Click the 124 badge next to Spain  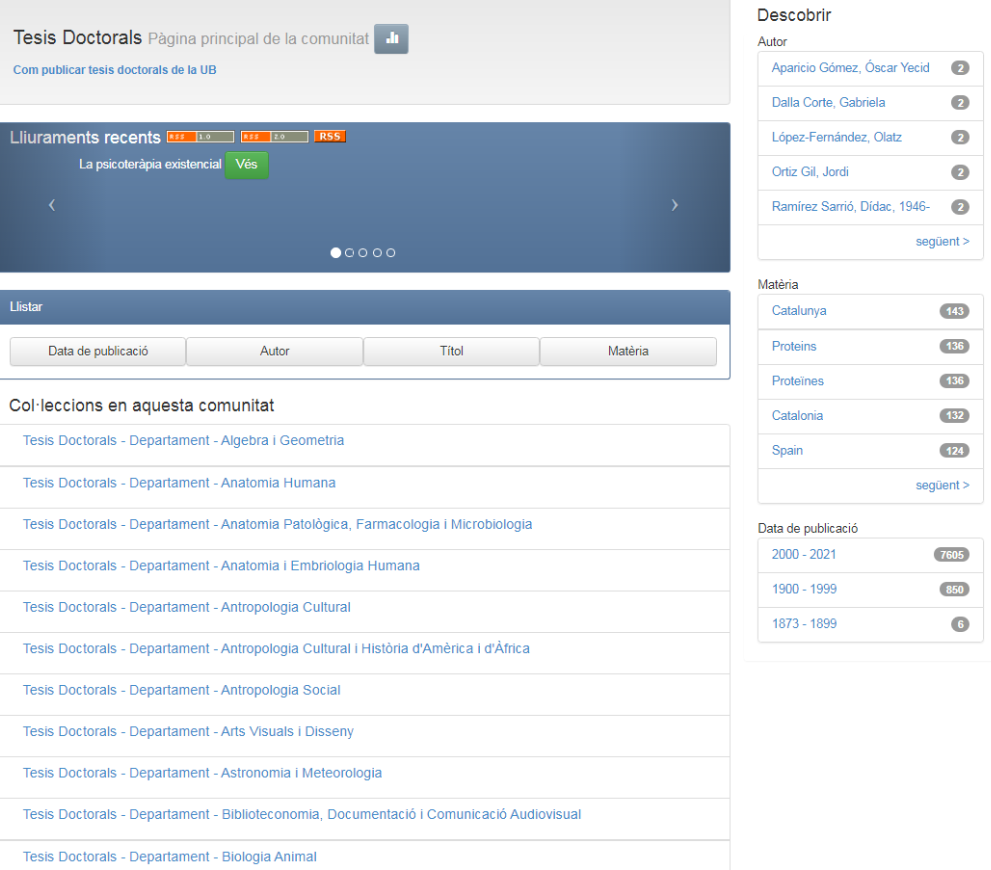[954, 450]
